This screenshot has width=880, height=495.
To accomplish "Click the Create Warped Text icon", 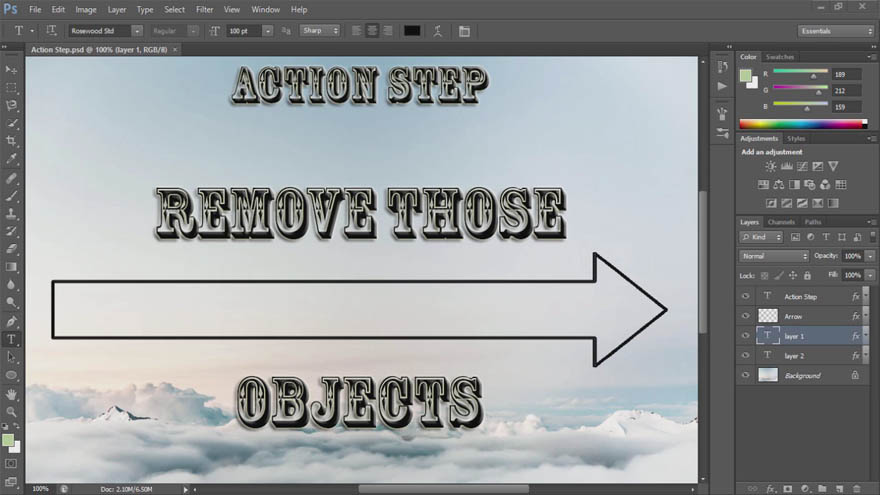I will [438, 31].
